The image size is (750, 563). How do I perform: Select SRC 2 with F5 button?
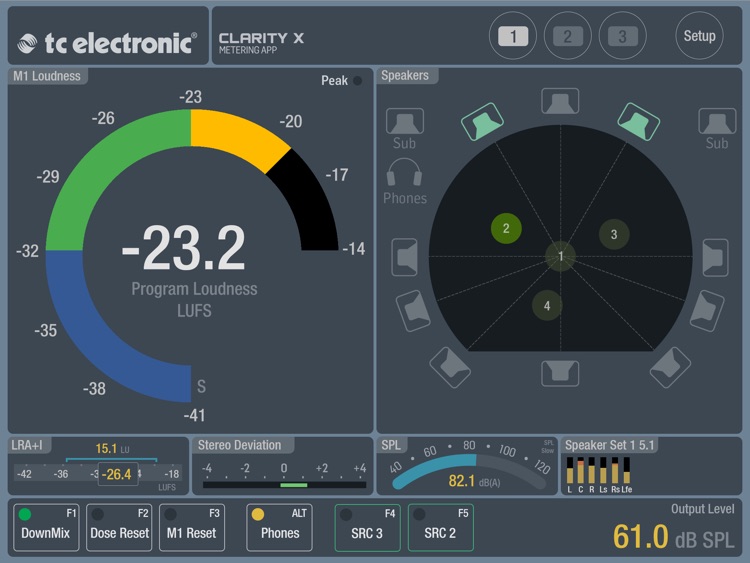tap(441, 528)
